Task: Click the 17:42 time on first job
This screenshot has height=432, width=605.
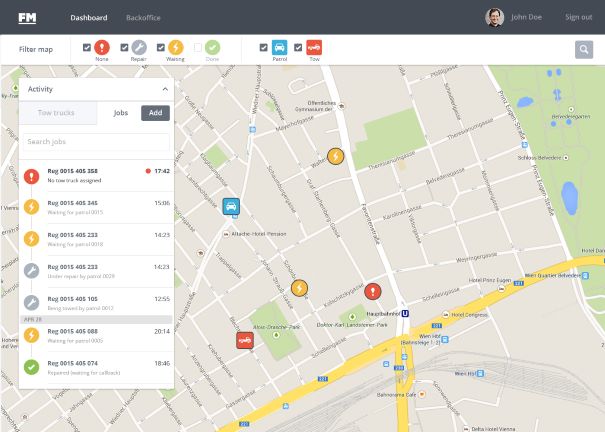Action: (x=162, y=171)
